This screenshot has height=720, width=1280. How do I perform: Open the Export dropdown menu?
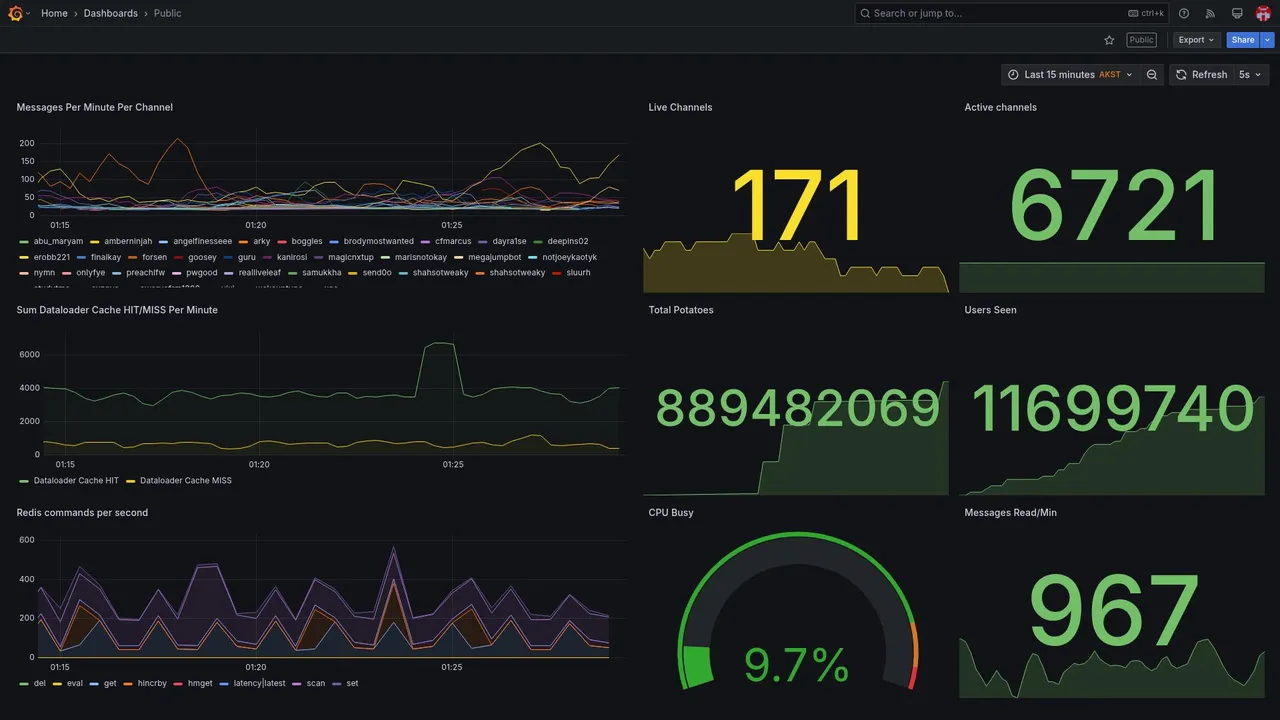point(1197,40)
